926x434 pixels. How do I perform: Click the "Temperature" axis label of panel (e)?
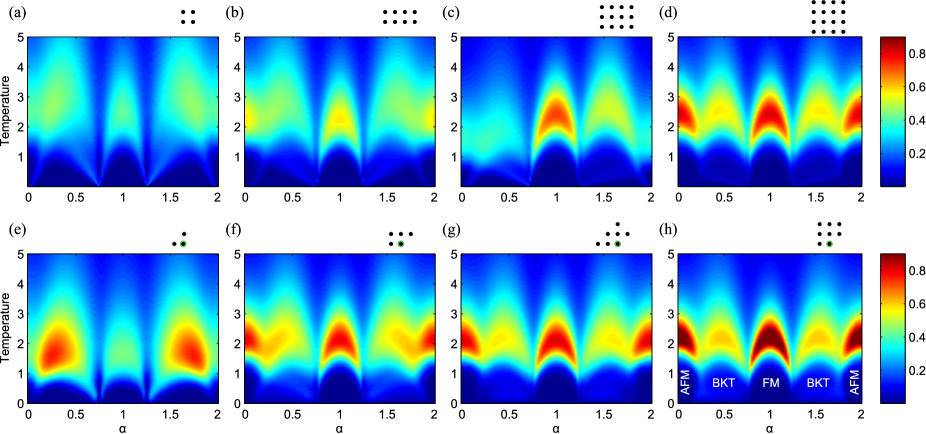(x=7, y=329)
